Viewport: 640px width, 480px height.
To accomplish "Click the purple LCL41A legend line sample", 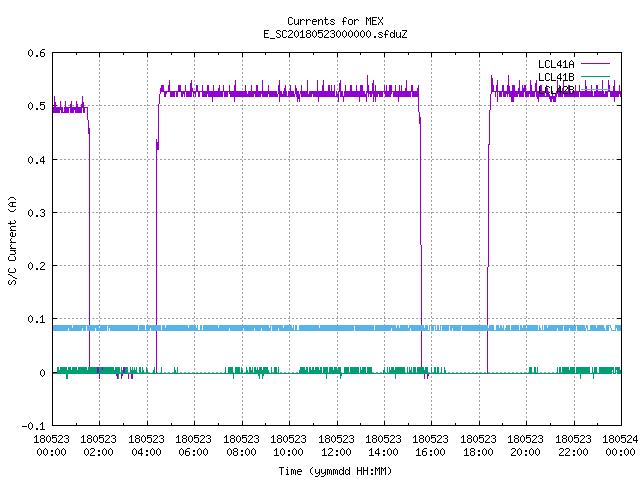I will [x=595, y=64].
